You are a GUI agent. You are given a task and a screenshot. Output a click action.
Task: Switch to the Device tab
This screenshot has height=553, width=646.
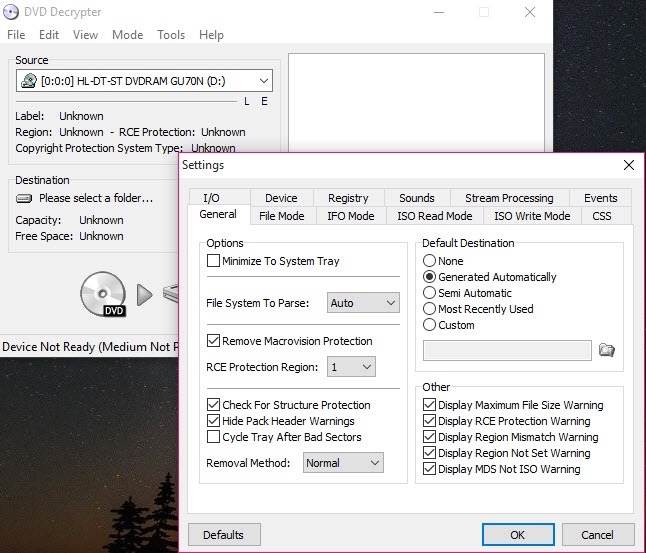coord(281,198)
